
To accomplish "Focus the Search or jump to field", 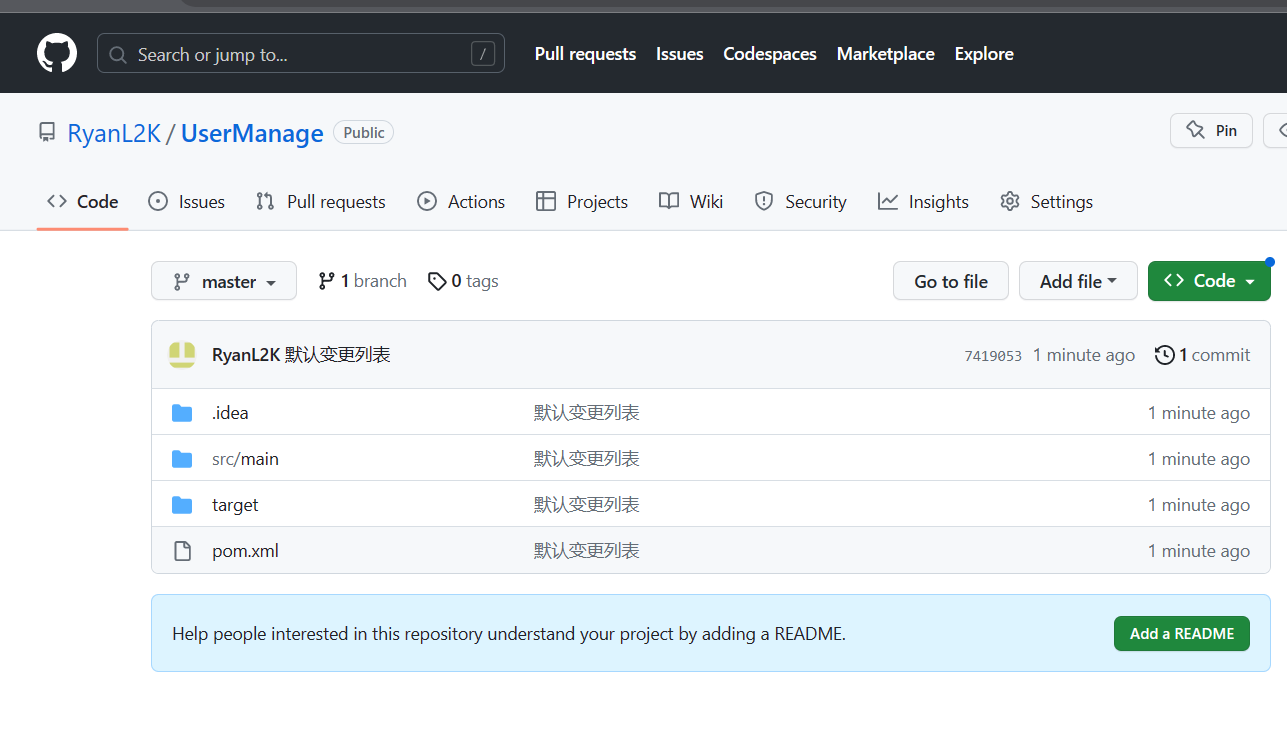I will (301, 54).
